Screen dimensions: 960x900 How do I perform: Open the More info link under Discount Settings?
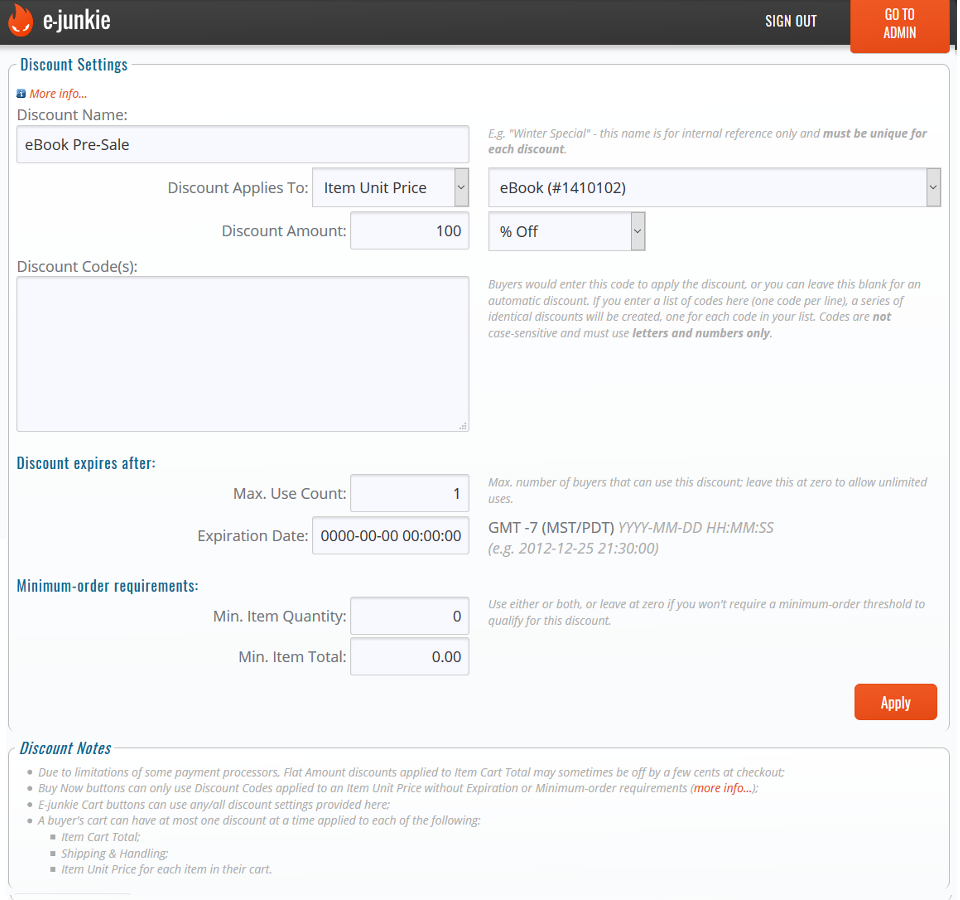point(58,94)
